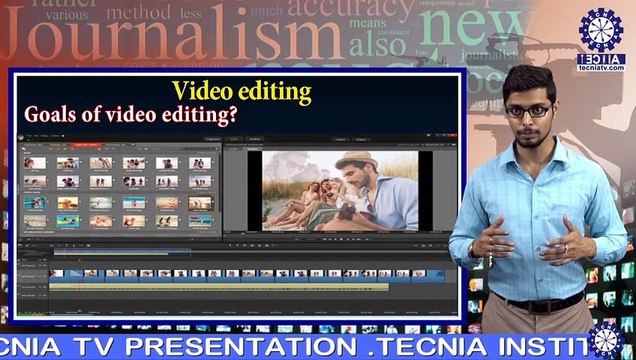The width and height of the screenshot is (636, 360).
Task: Click the play button below the preview
Action: (x=340, y=239)
